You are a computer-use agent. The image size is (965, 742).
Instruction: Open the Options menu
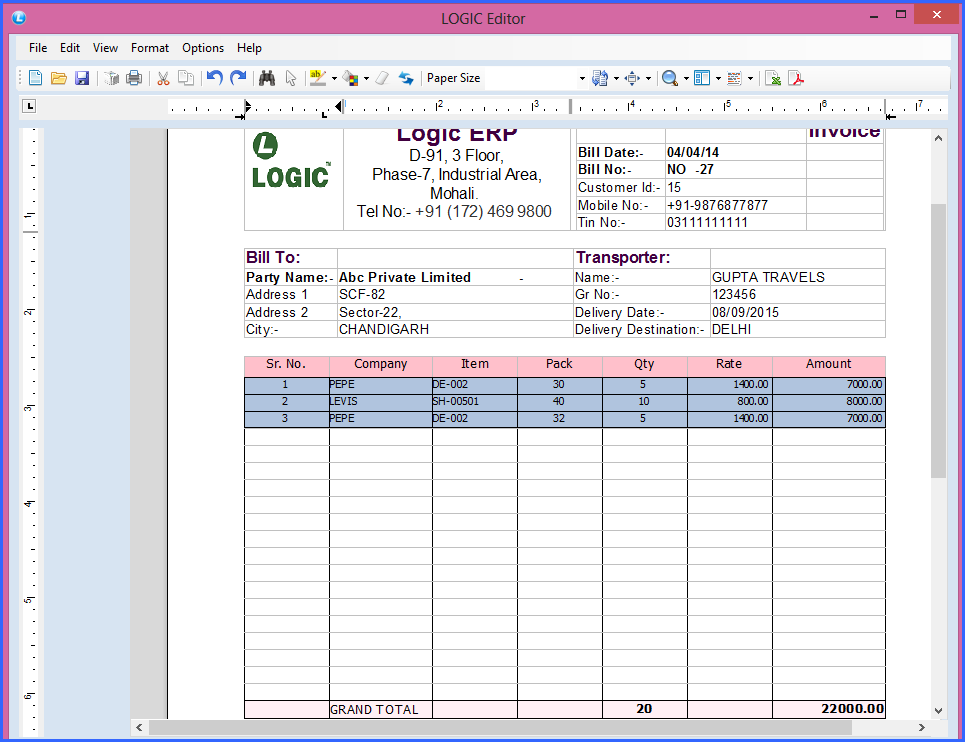(x=202, y=47)
